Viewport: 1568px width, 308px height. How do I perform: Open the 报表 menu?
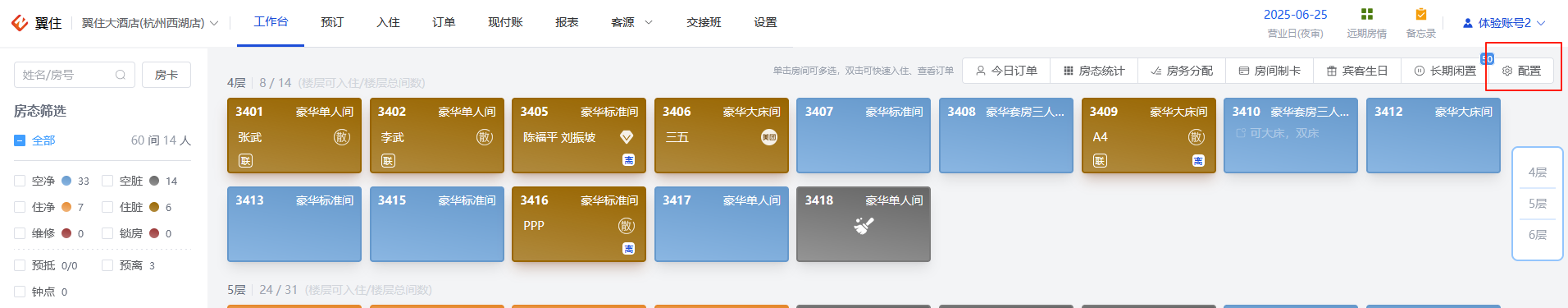tap(567, 22)
